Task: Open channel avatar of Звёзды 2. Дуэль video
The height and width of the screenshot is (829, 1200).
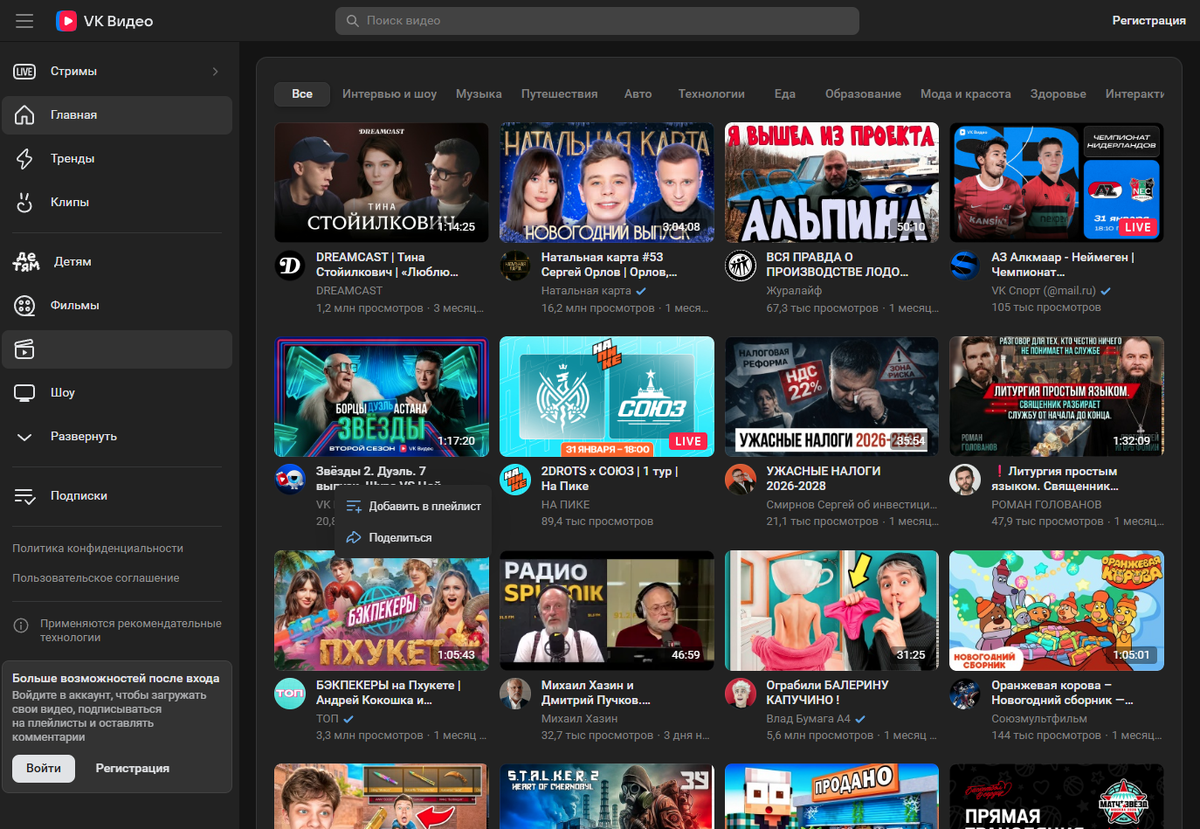Action: coord(290,479)
